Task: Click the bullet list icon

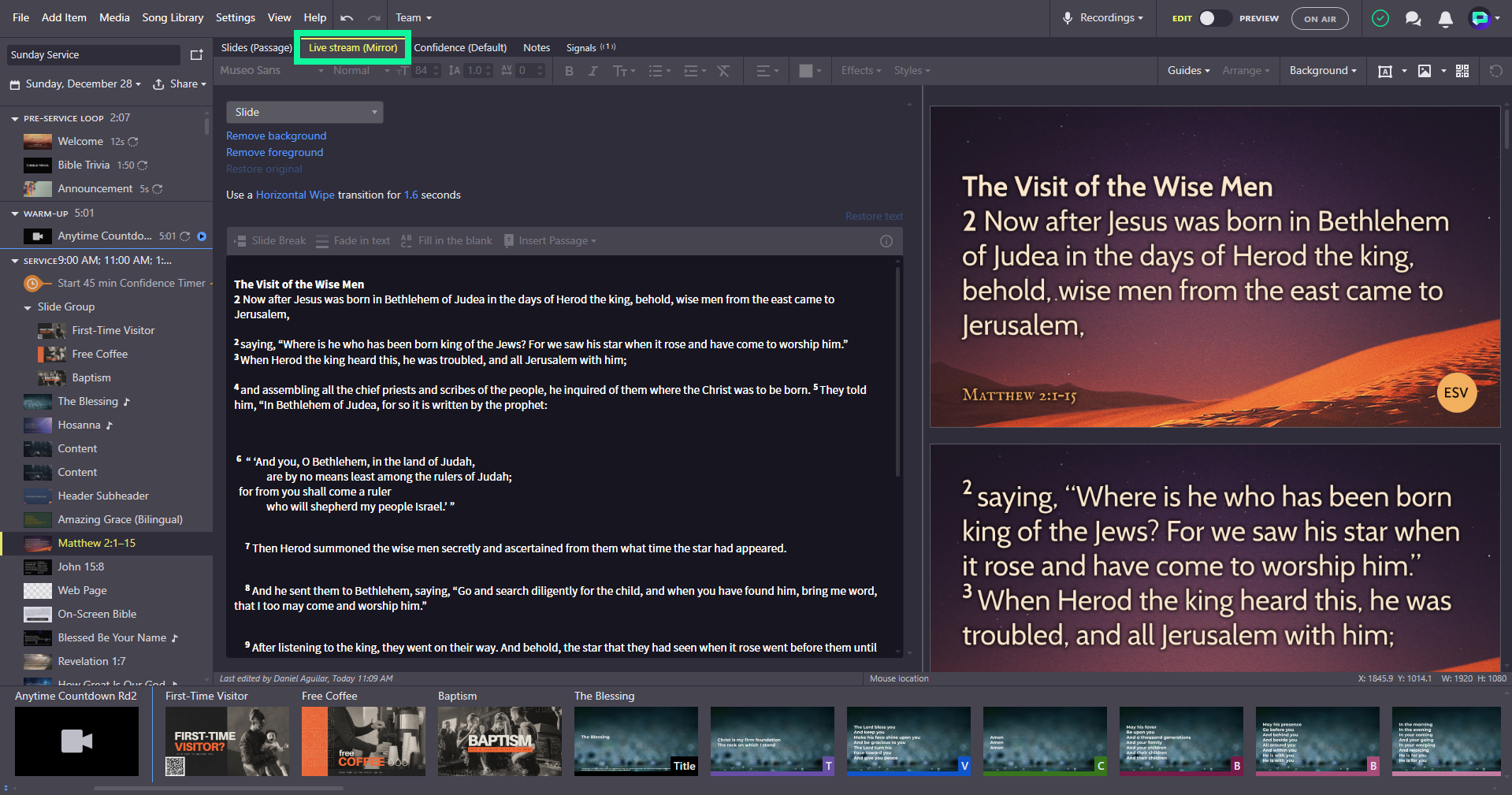Action: click(x=656, y=71)
